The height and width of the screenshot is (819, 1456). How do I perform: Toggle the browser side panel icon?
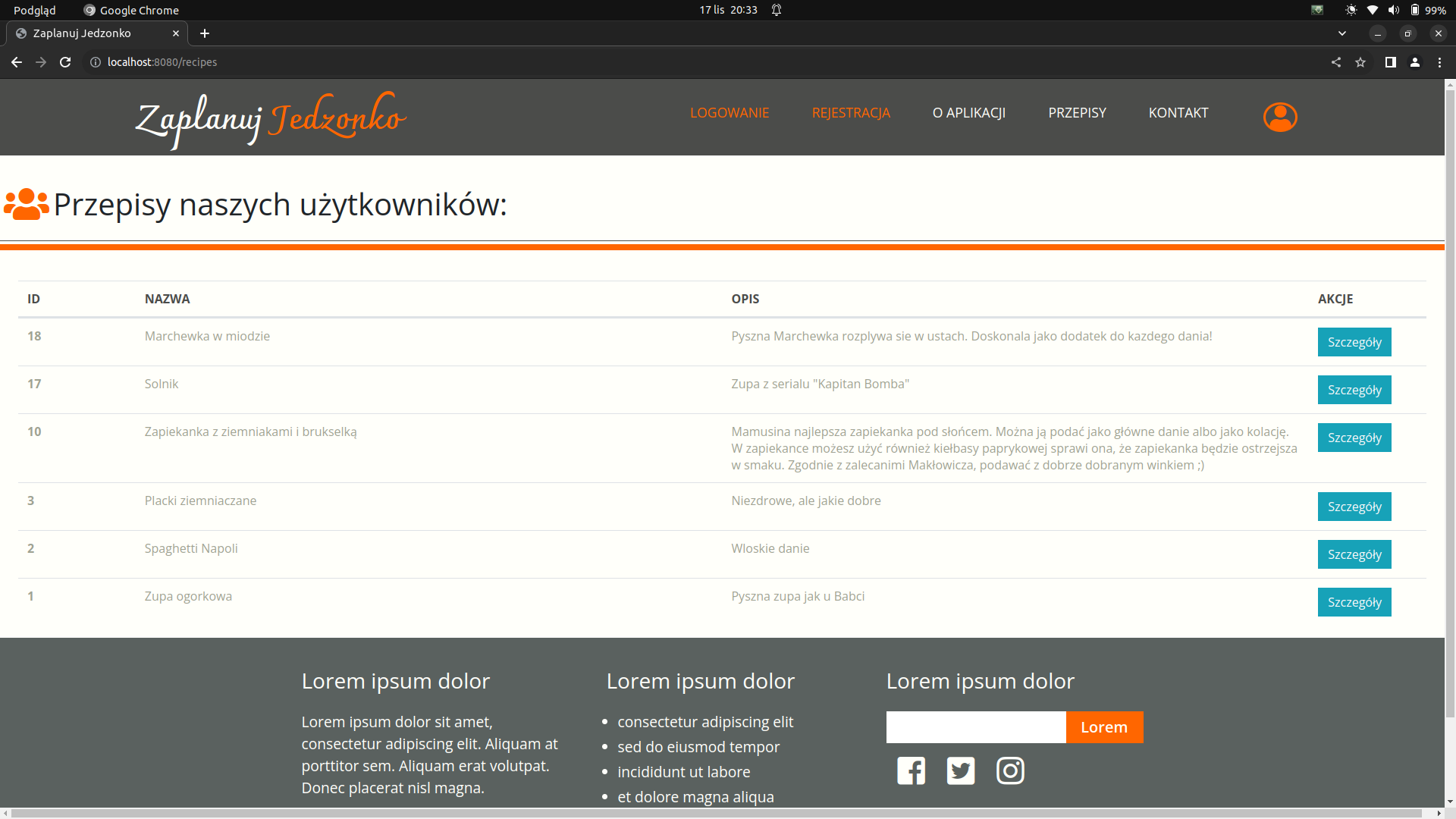point(1390,62)
